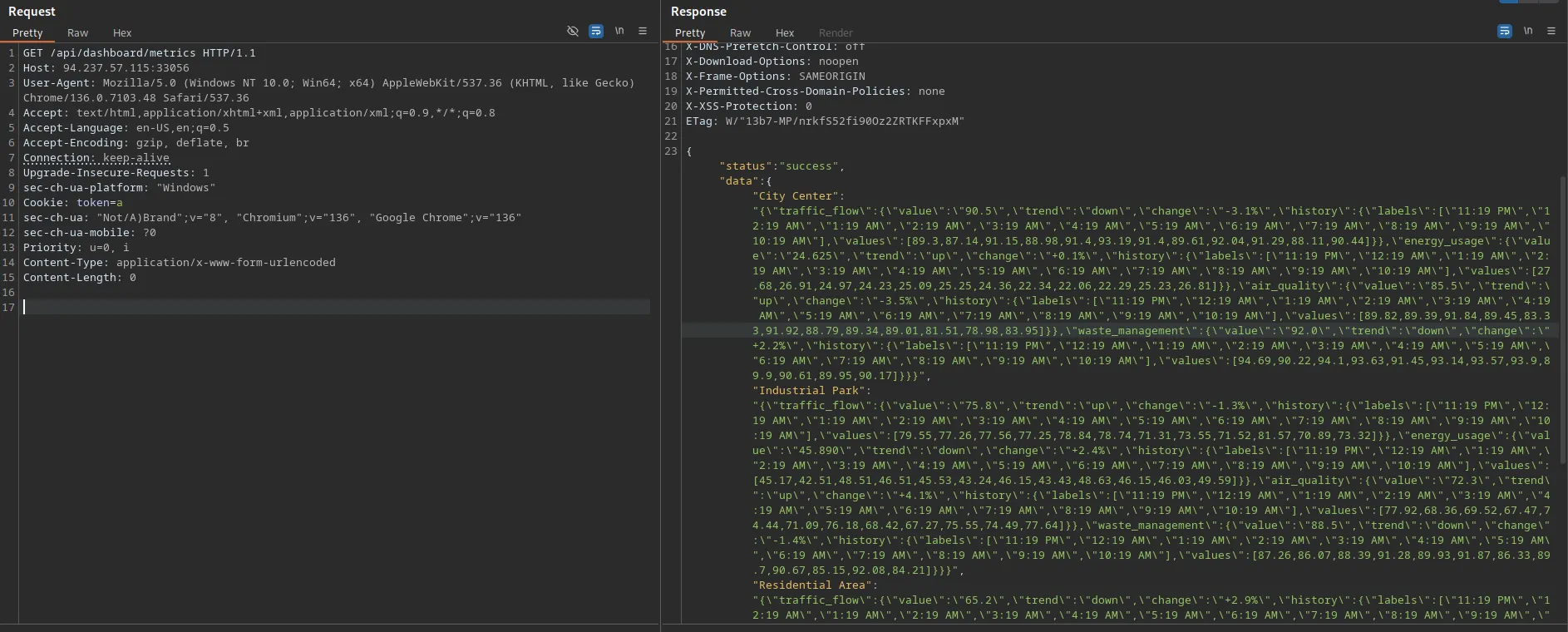Image resolution: width=1568 pixels, height=632 pixels.
Task: Click line number 1 in Request gutter
Action: [12, 53]
